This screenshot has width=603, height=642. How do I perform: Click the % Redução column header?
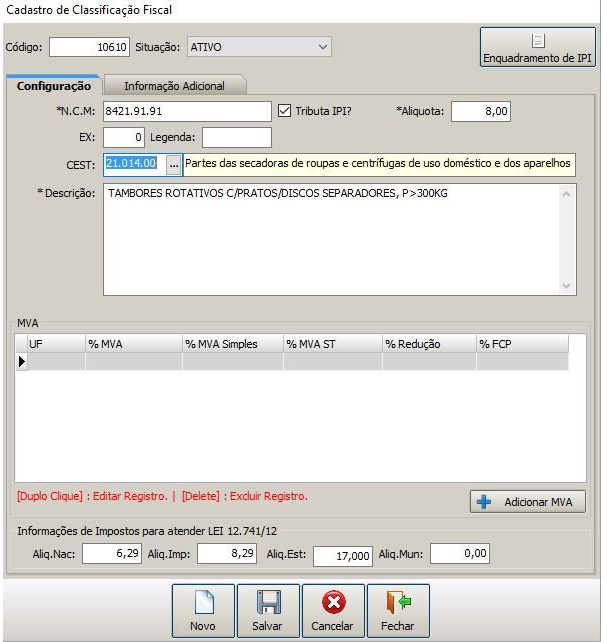click(x=430, y=344)
